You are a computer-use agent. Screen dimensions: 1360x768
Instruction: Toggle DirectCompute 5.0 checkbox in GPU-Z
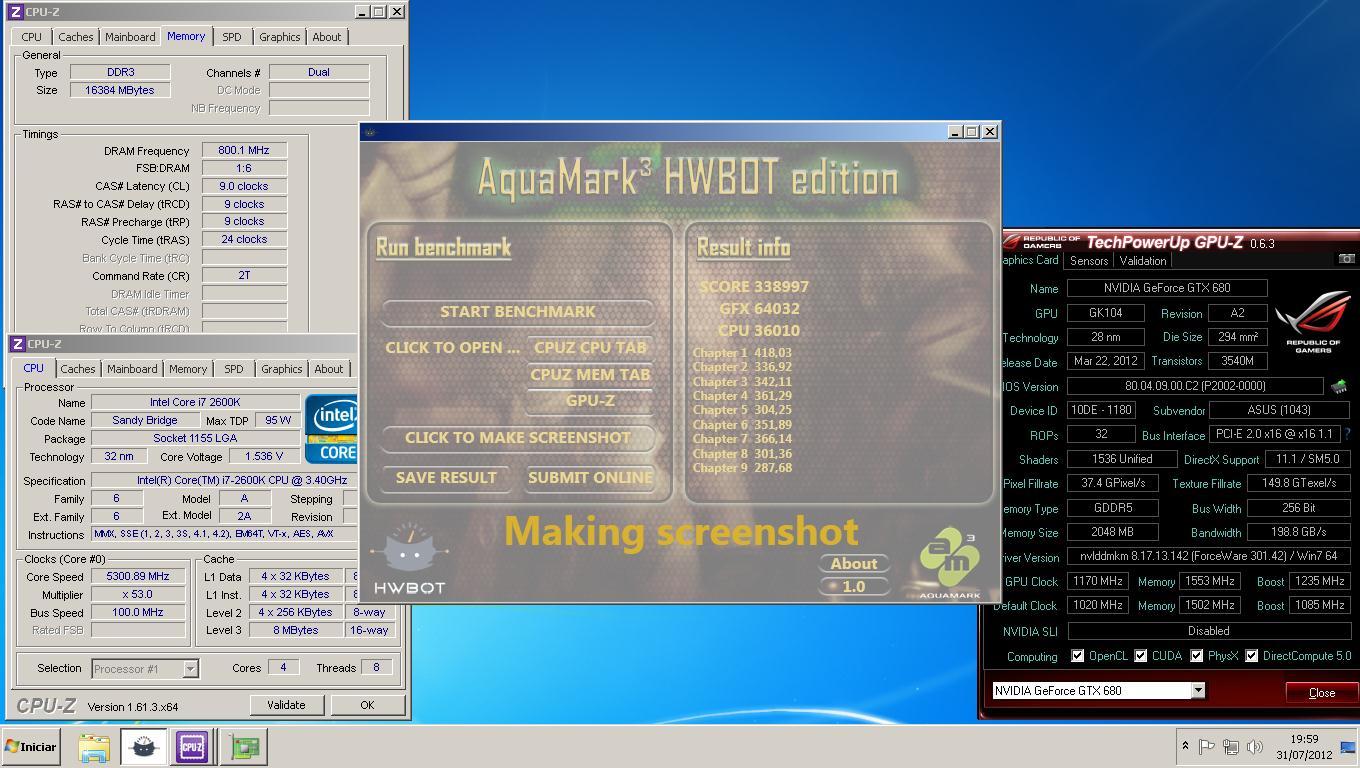(1251, 656)
